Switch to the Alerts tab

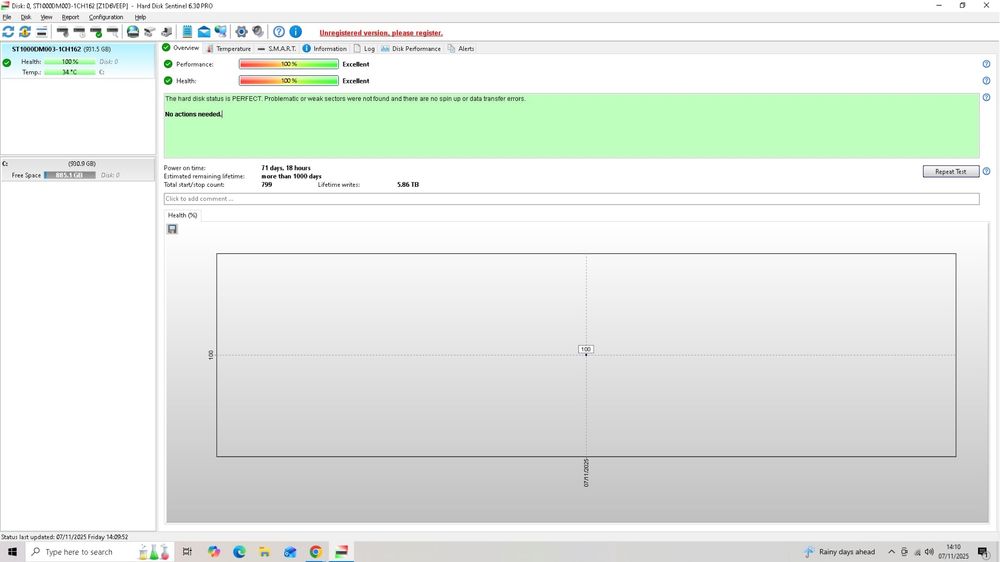click(x=461, y=48)
